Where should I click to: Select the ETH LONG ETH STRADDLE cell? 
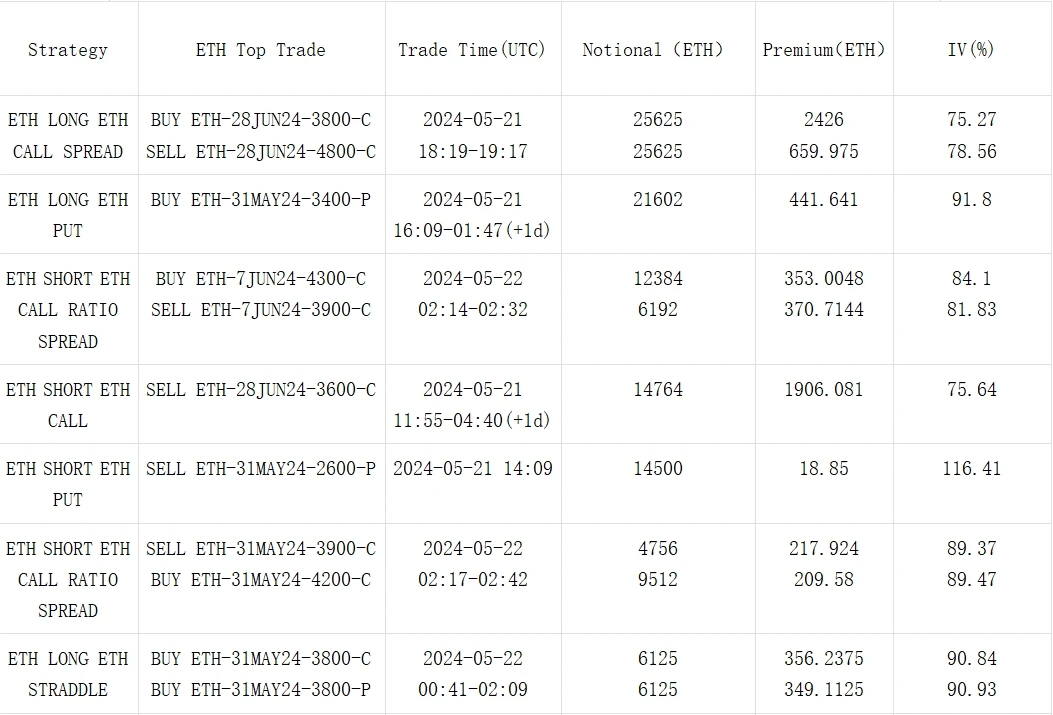tap(68, 674)
